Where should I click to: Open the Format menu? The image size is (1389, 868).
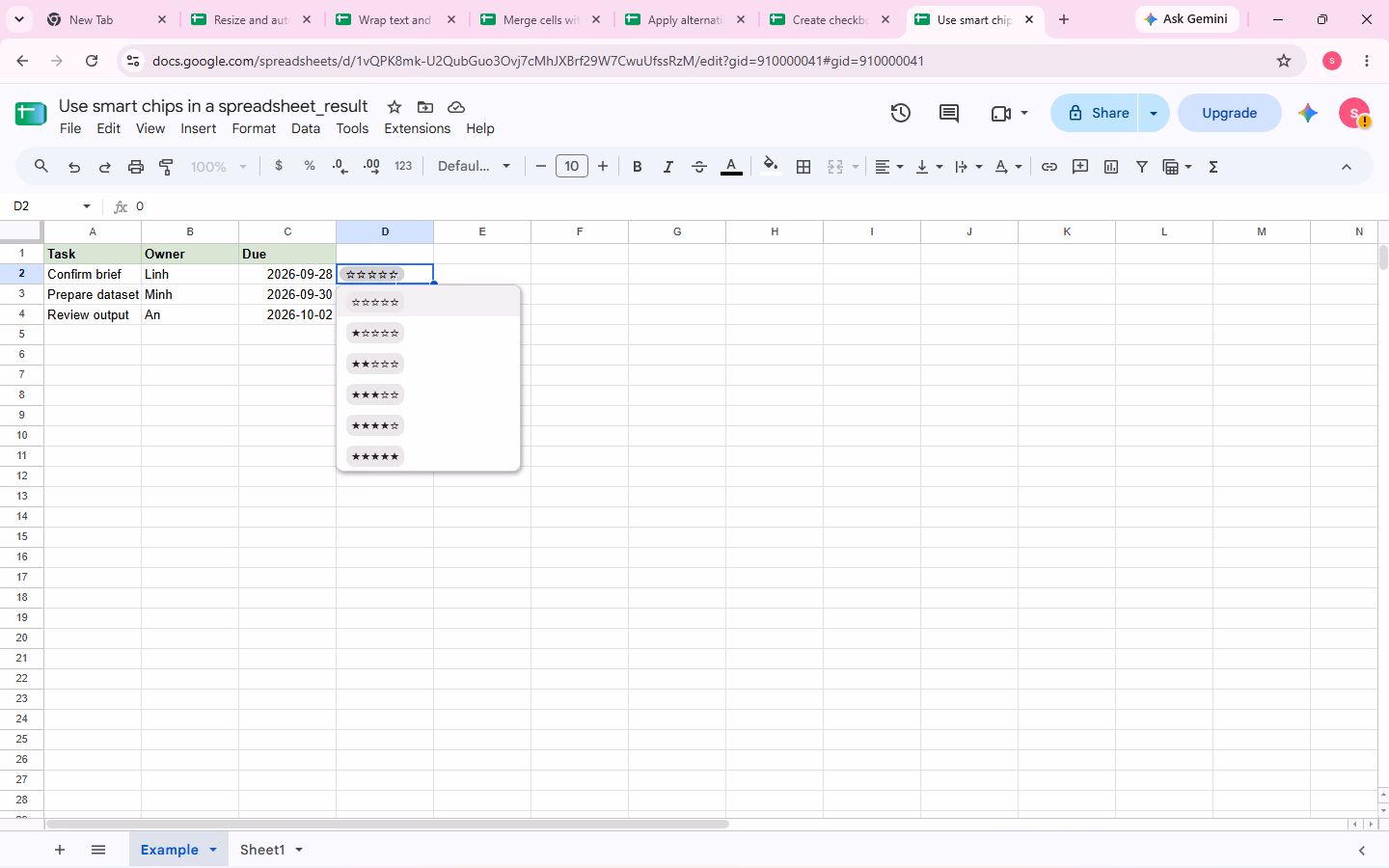pos(254,128)
